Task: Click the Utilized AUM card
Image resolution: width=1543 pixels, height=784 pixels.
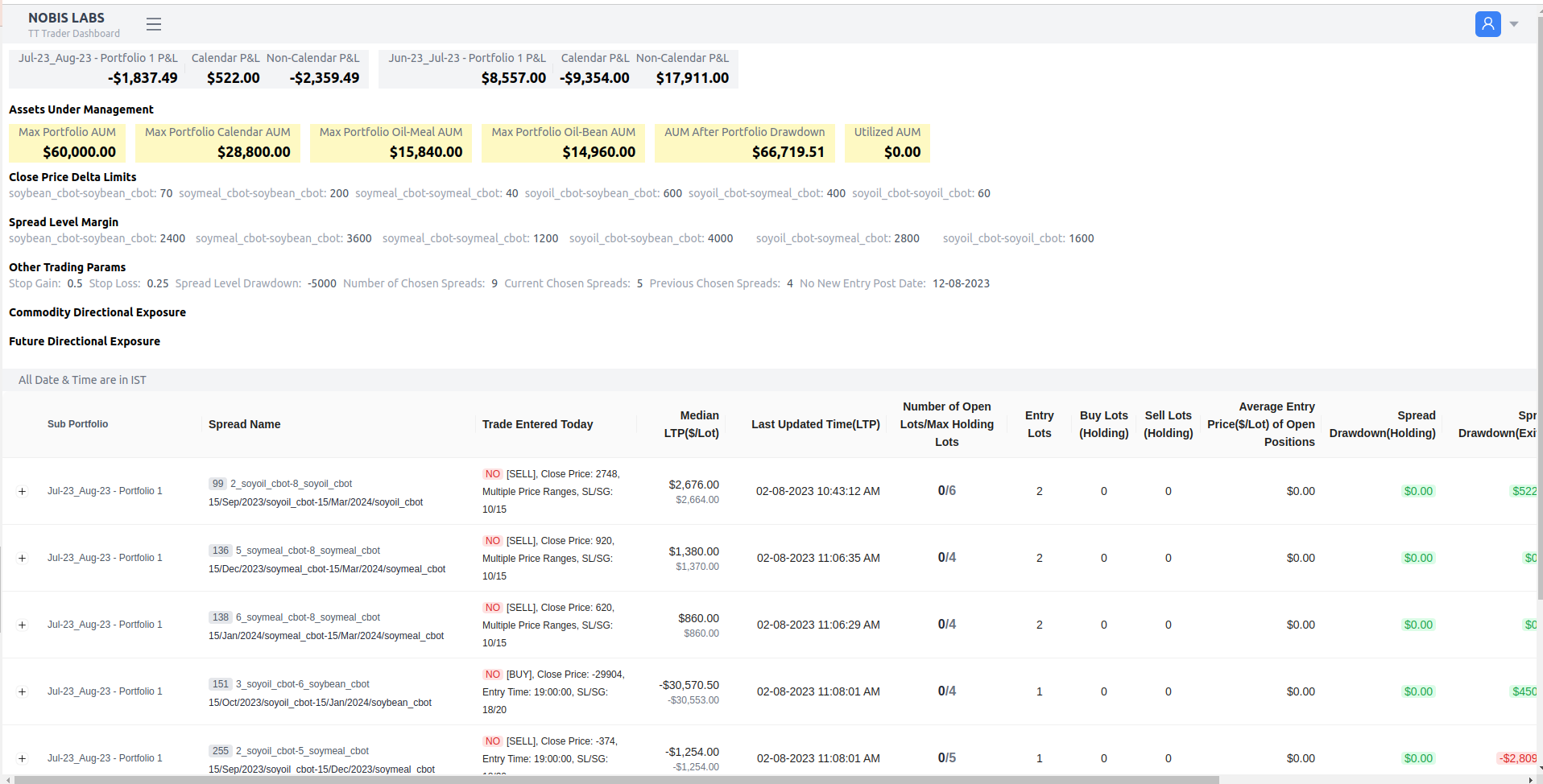Action: 887,142
